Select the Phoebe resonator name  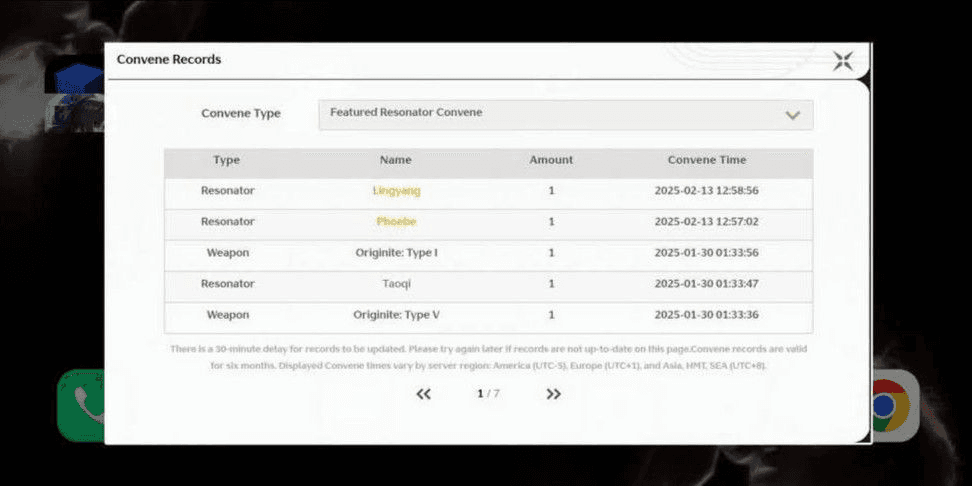point(397,221)
